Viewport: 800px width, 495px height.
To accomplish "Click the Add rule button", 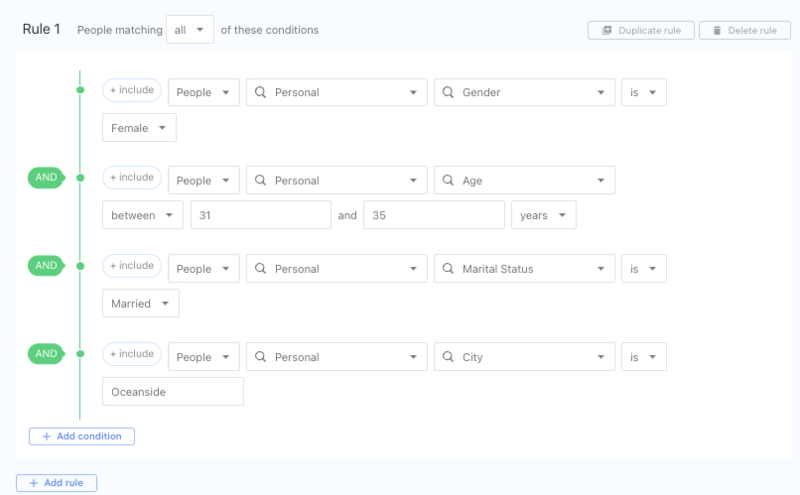I will [56, 483].
